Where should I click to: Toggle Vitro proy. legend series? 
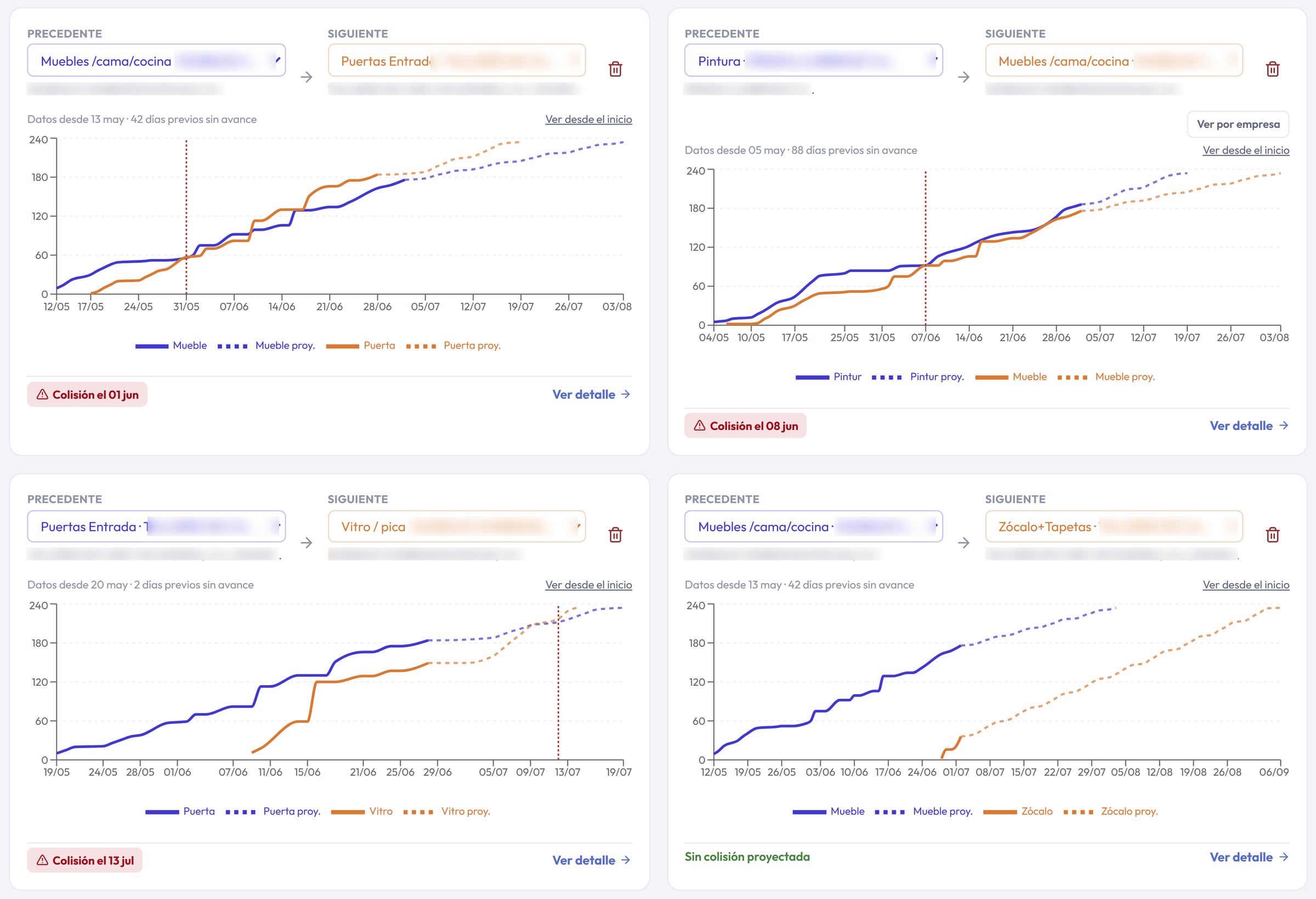pyautogui.click(x=447, y=811)
